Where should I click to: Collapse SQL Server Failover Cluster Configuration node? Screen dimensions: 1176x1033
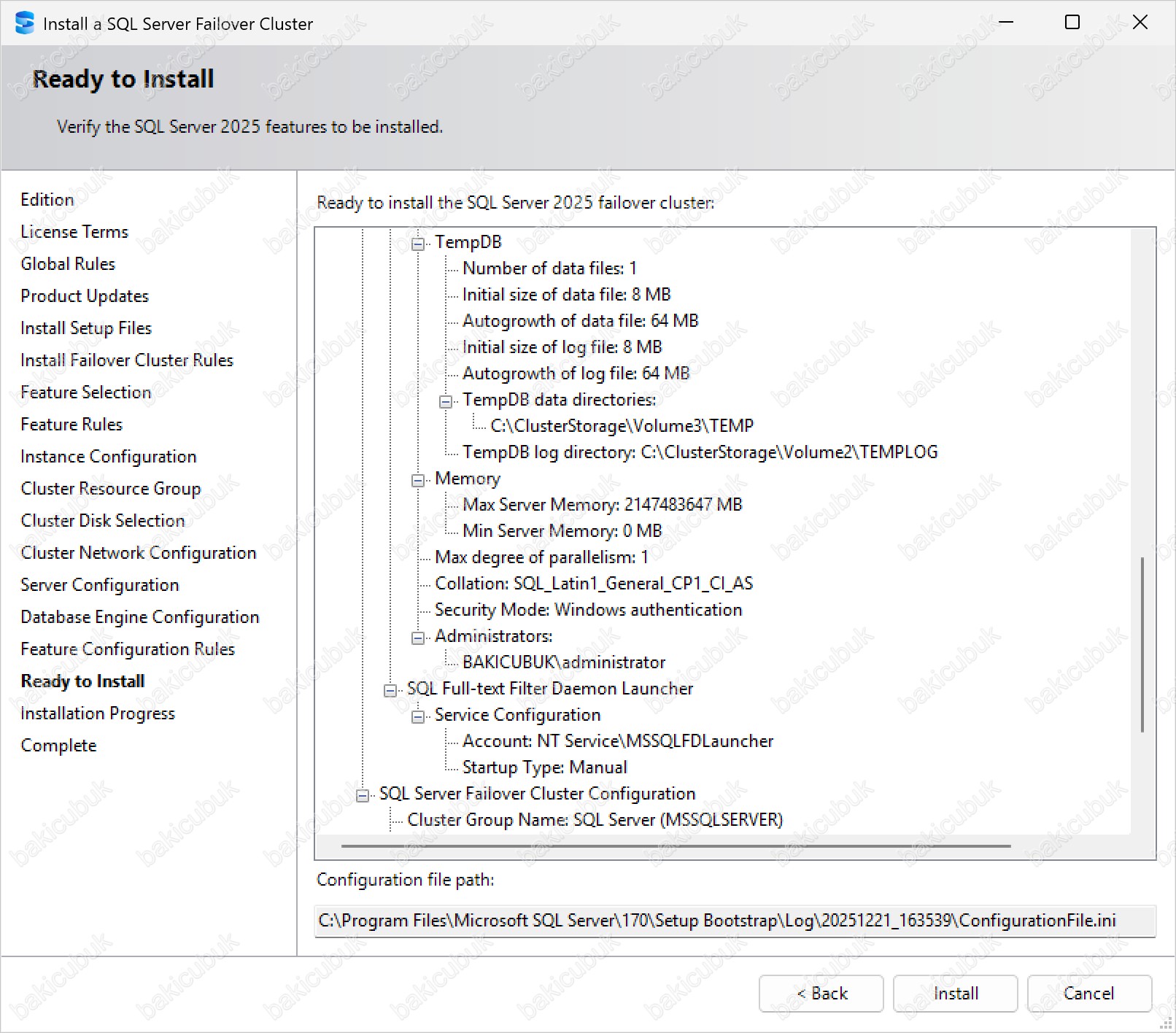[363, 795]
